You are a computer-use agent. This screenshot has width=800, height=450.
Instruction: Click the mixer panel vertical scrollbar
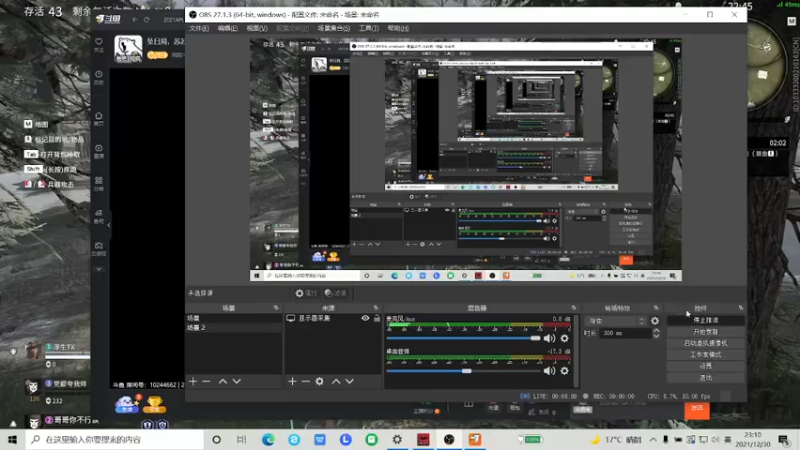(x=577, y=351)
